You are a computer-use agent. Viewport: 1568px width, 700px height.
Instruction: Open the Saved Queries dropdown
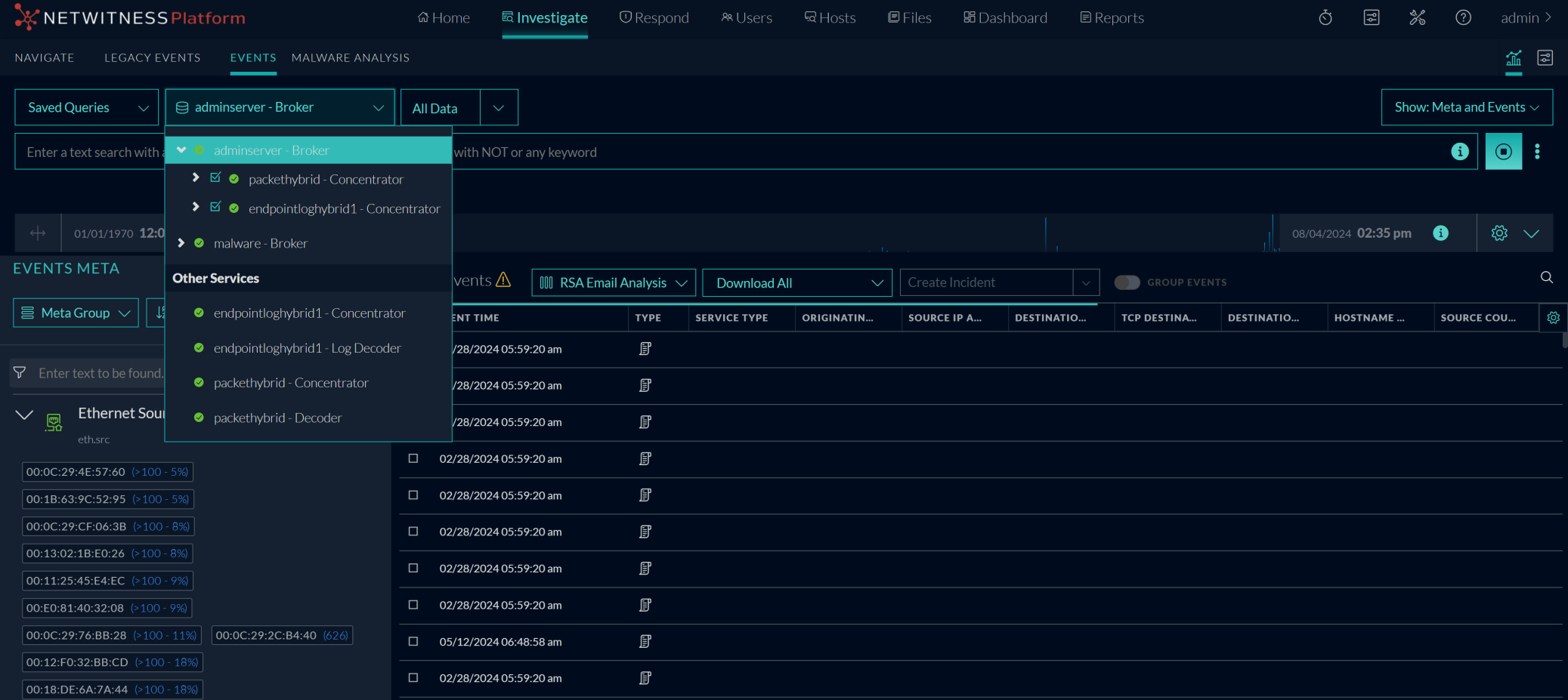tap(86, 107)
